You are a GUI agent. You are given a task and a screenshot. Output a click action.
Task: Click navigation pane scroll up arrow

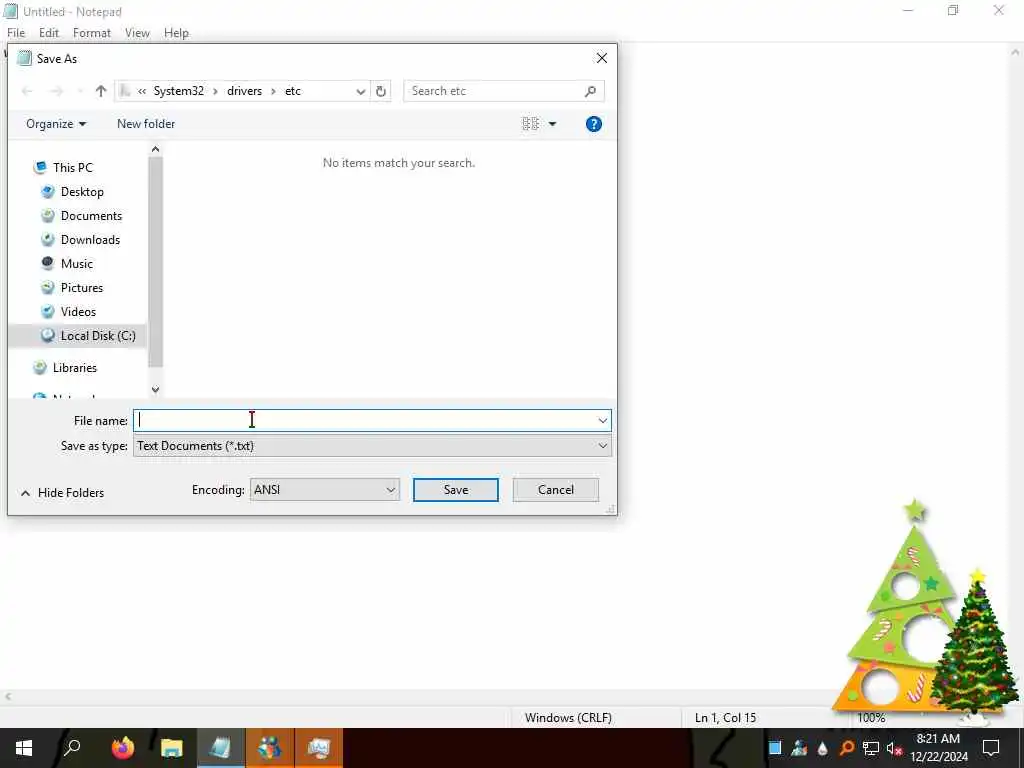[x=155, y=150]
